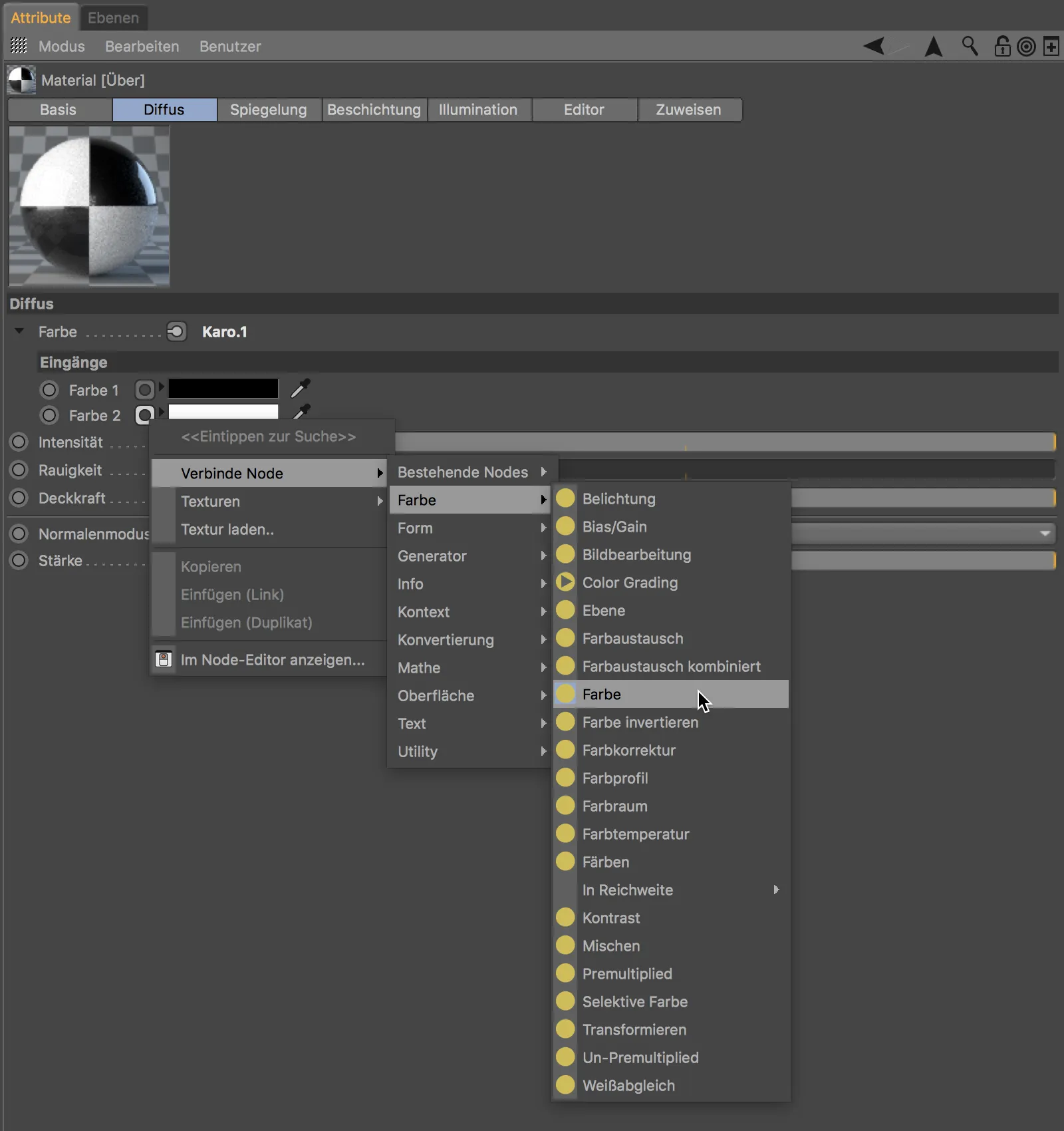Click the Farbkorrektur node icon
The height and width of the screenshot is (1131, 1064).
point(565,749)
